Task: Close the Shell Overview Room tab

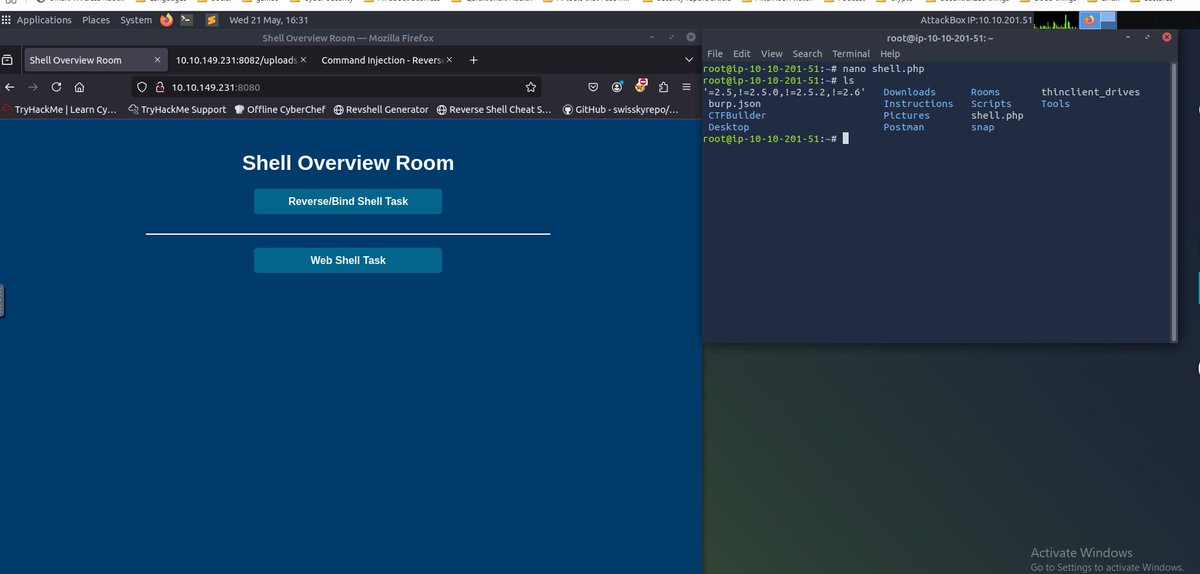Action: pos(157,60)
